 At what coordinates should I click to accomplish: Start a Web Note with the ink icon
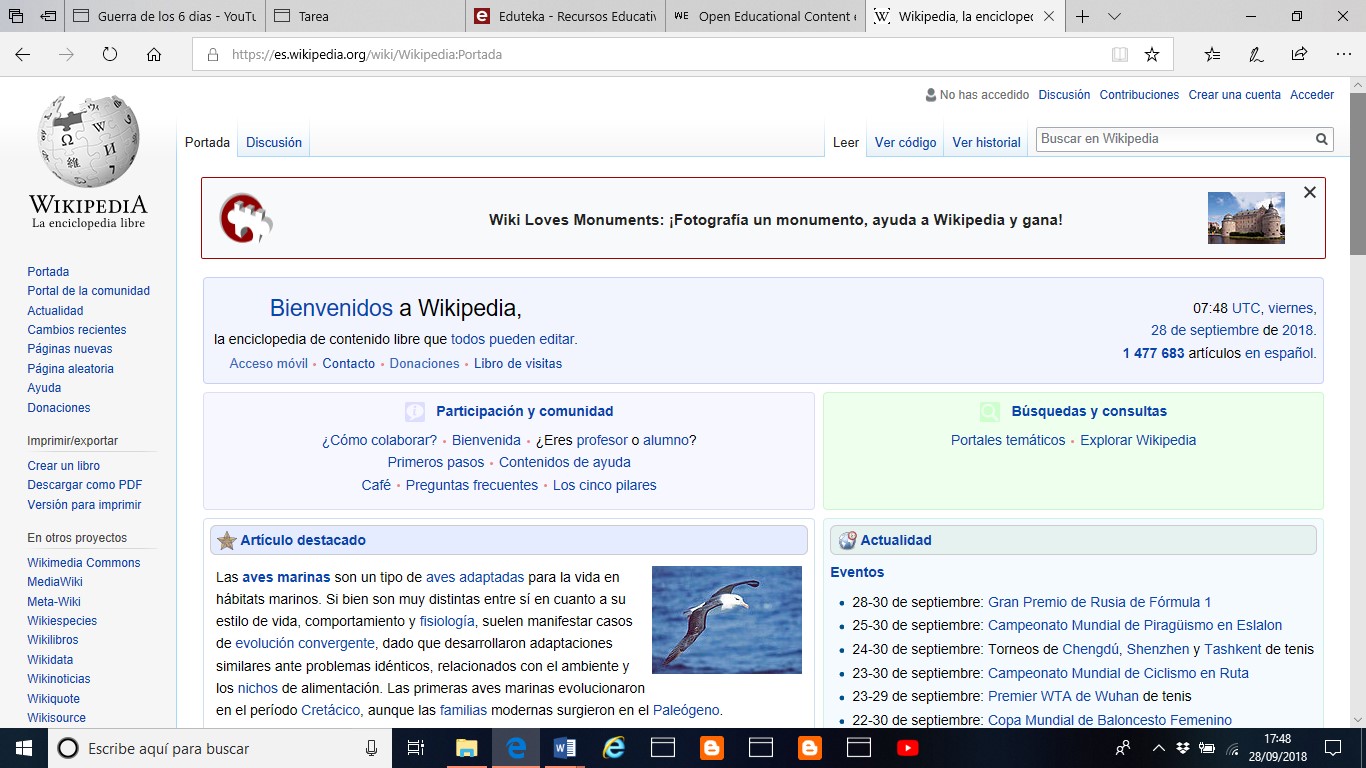point(1256,54)
